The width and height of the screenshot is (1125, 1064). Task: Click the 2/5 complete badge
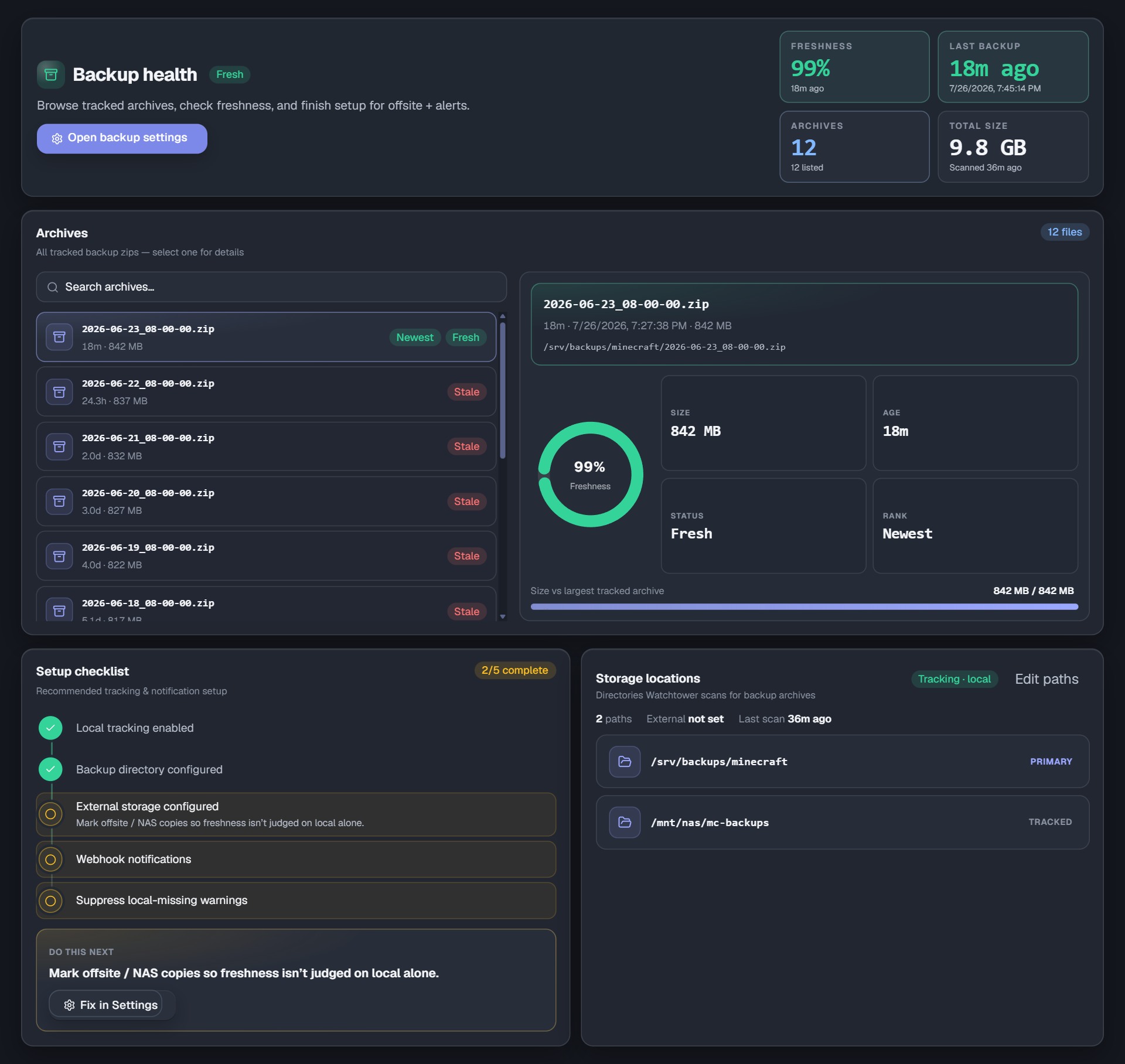tap(515, 670)
